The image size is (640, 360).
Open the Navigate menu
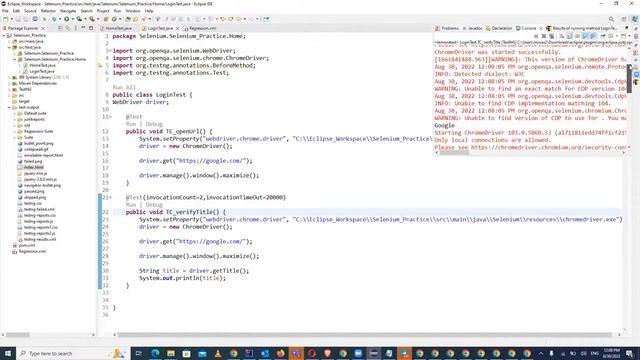tap(68, 11)
